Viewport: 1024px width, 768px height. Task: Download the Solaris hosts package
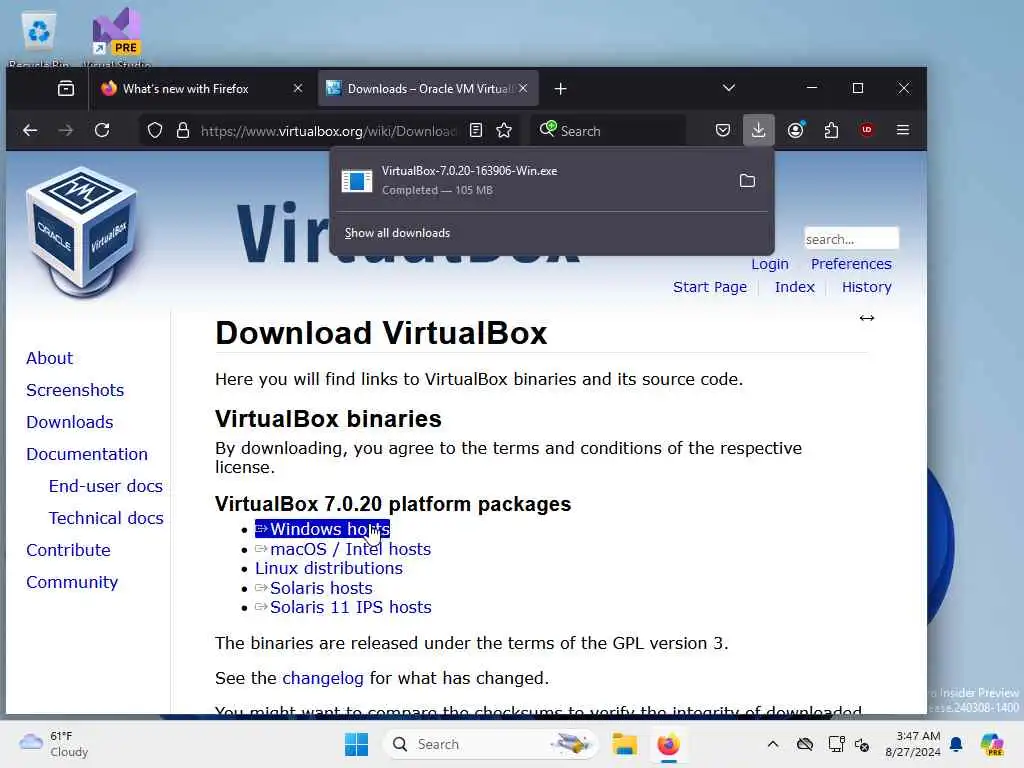coord(314,588)
